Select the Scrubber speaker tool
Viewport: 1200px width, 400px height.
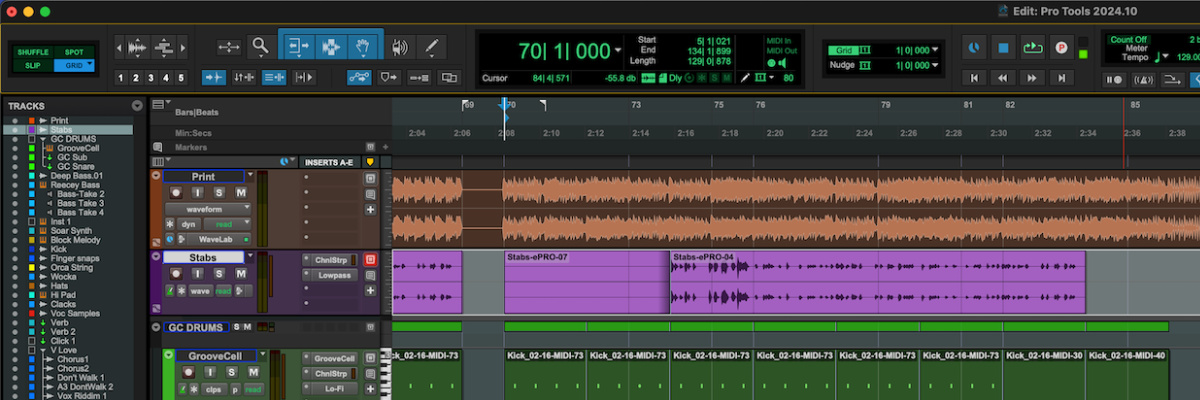(400, 46)
